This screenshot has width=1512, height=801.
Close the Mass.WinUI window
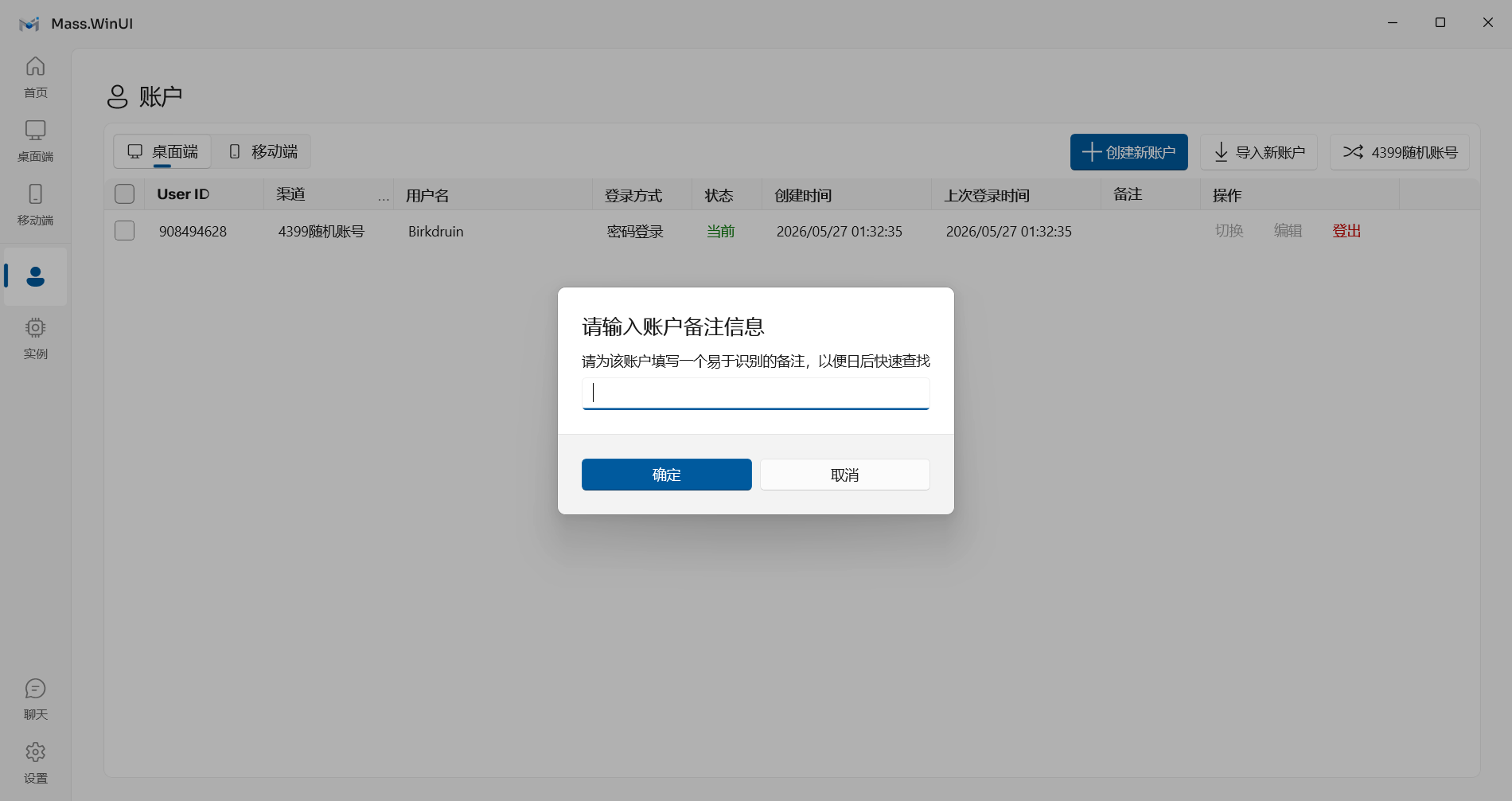click(1488, 23)
